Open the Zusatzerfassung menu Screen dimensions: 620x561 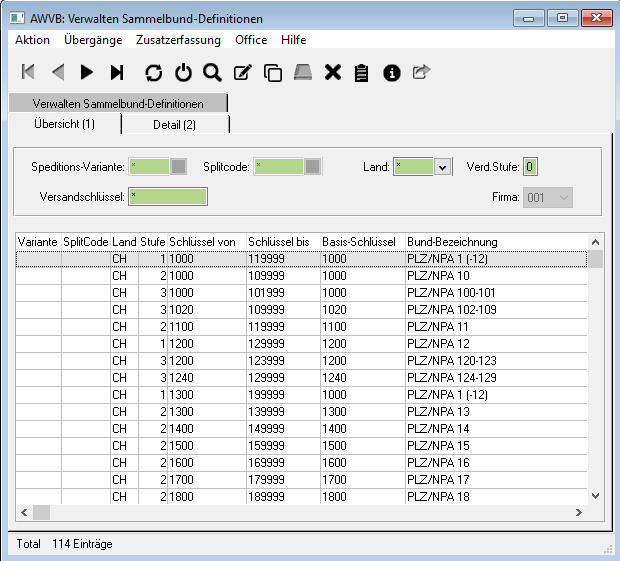click(178, 40)
